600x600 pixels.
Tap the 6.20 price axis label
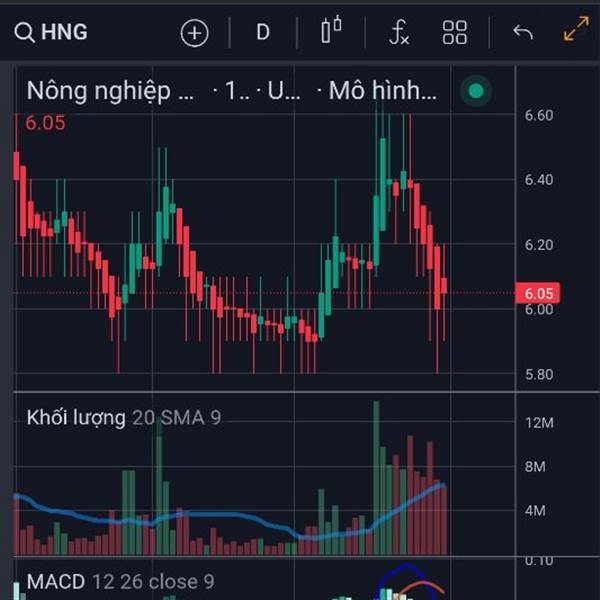tap(539, 245)
